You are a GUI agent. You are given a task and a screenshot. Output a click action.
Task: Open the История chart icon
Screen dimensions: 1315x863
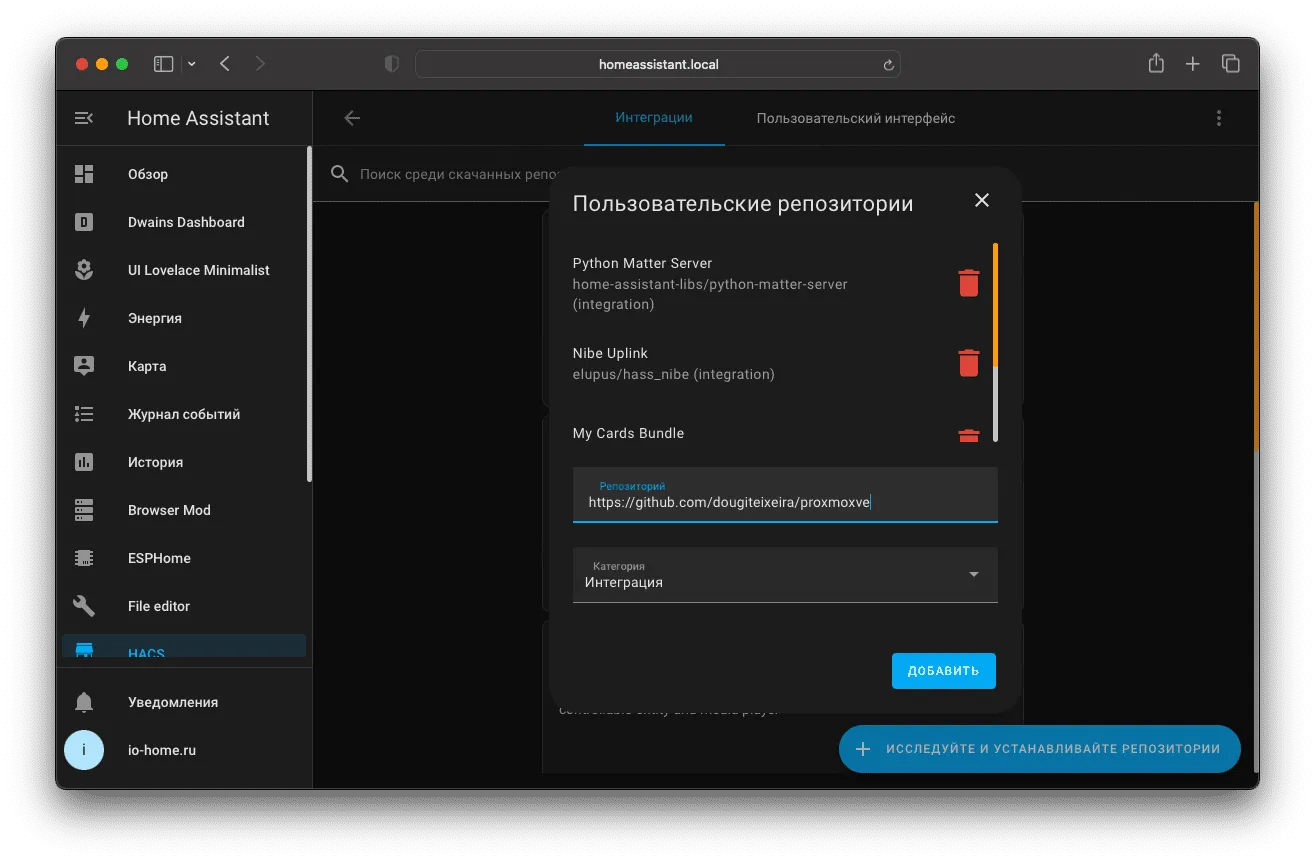[x=84, y=462]
